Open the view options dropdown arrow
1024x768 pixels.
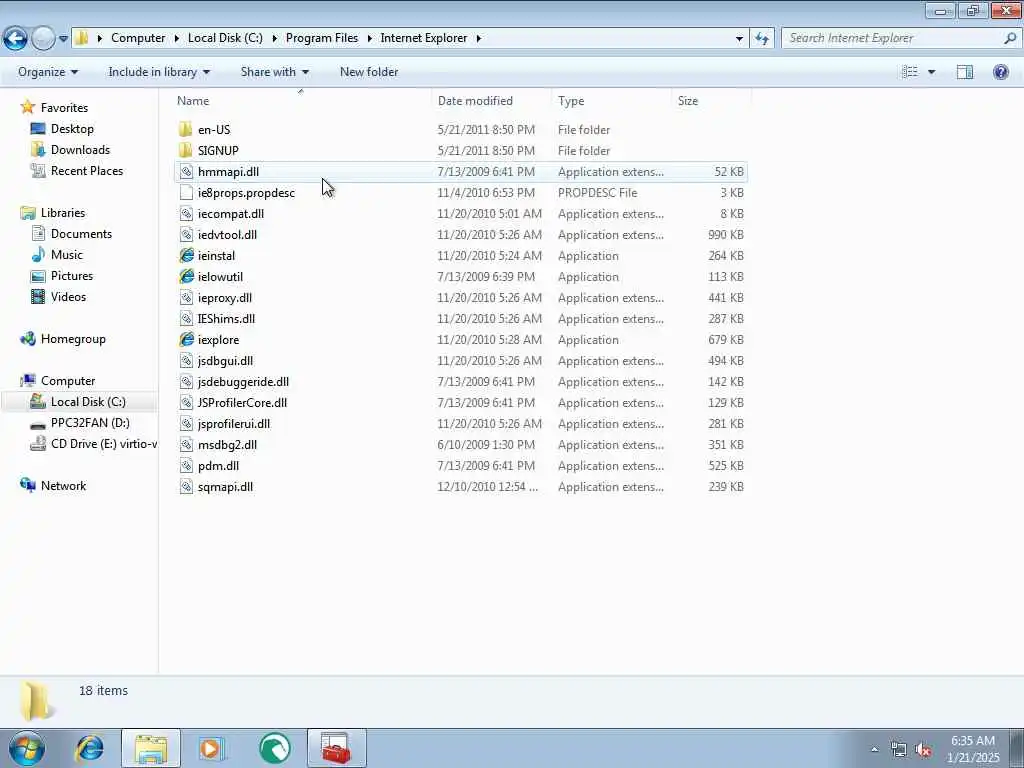pyautogui.click(x=931, y=72)
